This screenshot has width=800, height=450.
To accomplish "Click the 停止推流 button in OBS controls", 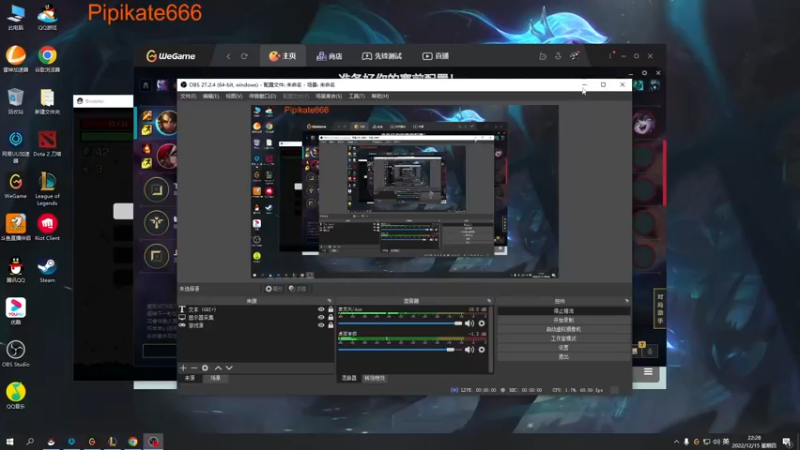I will point(563,311).
